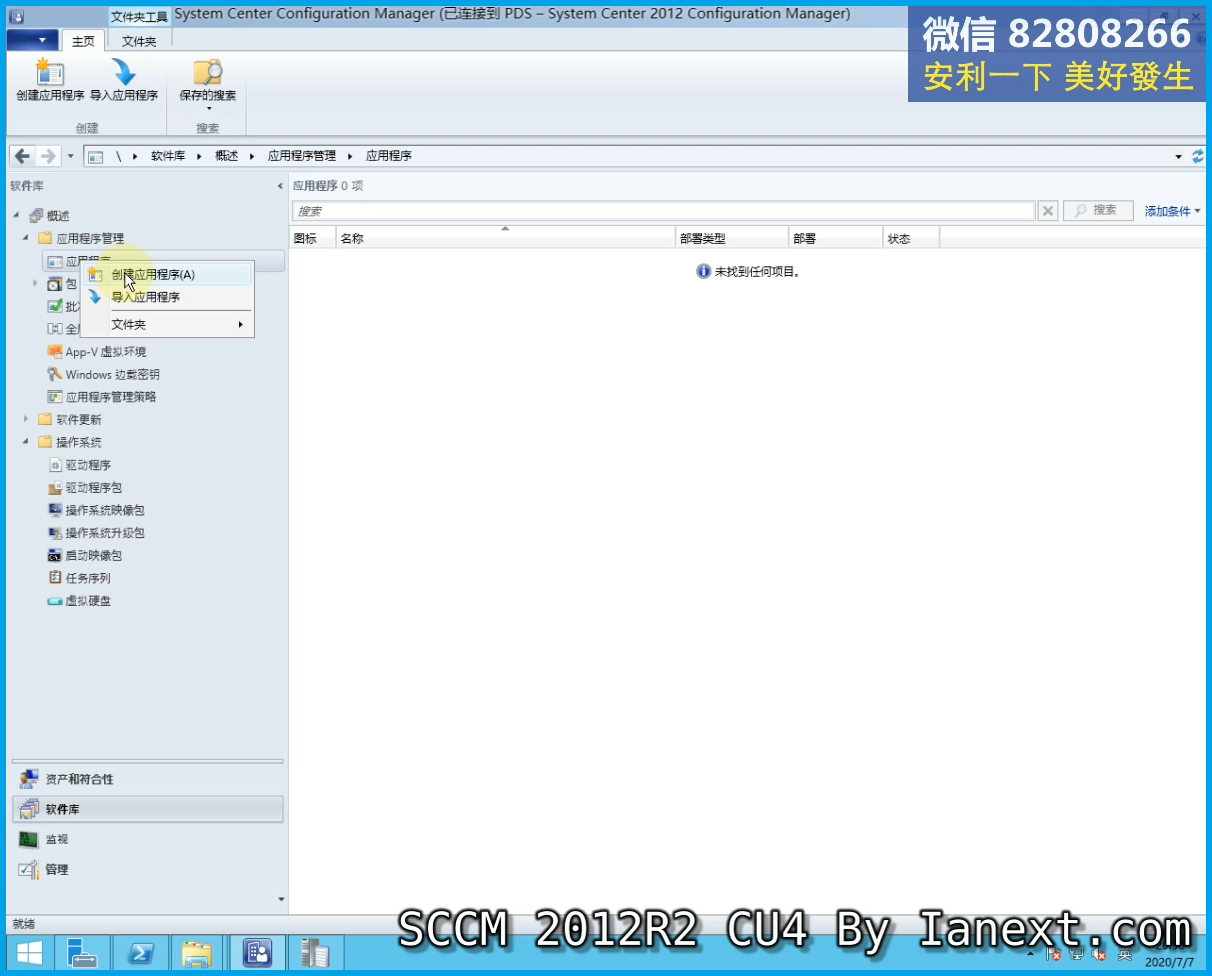Expand the 软件更新 folder node
The height and width of the screenshot is (976, 1212).
point(25,419)
